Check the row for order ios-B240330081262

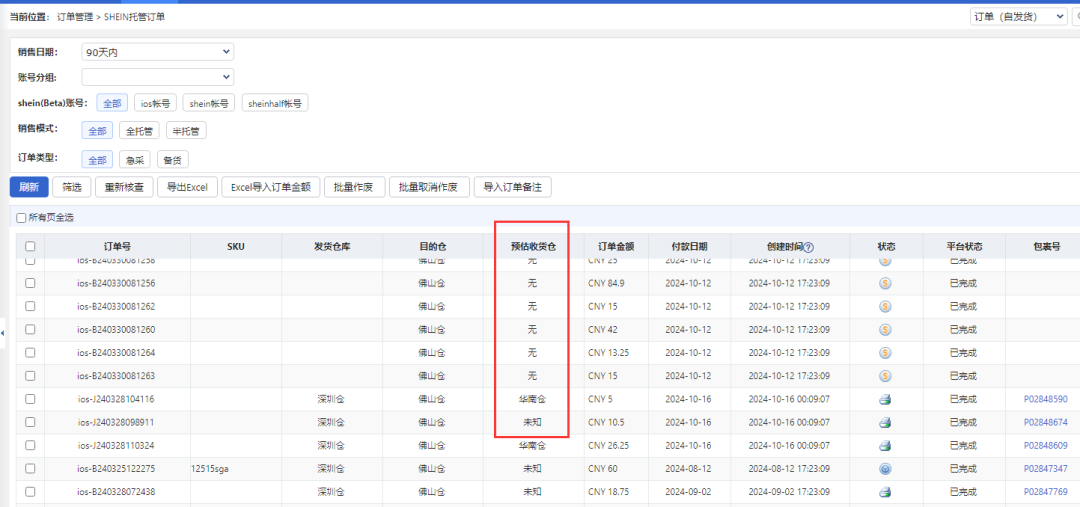click(x=30, y=306)
